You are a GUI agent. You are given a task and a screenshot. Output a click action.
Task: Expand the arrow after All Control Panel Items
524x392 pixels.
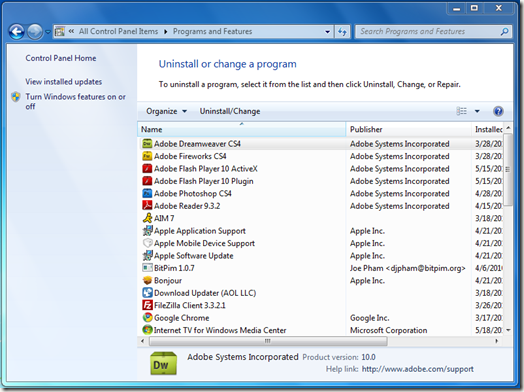165,31
